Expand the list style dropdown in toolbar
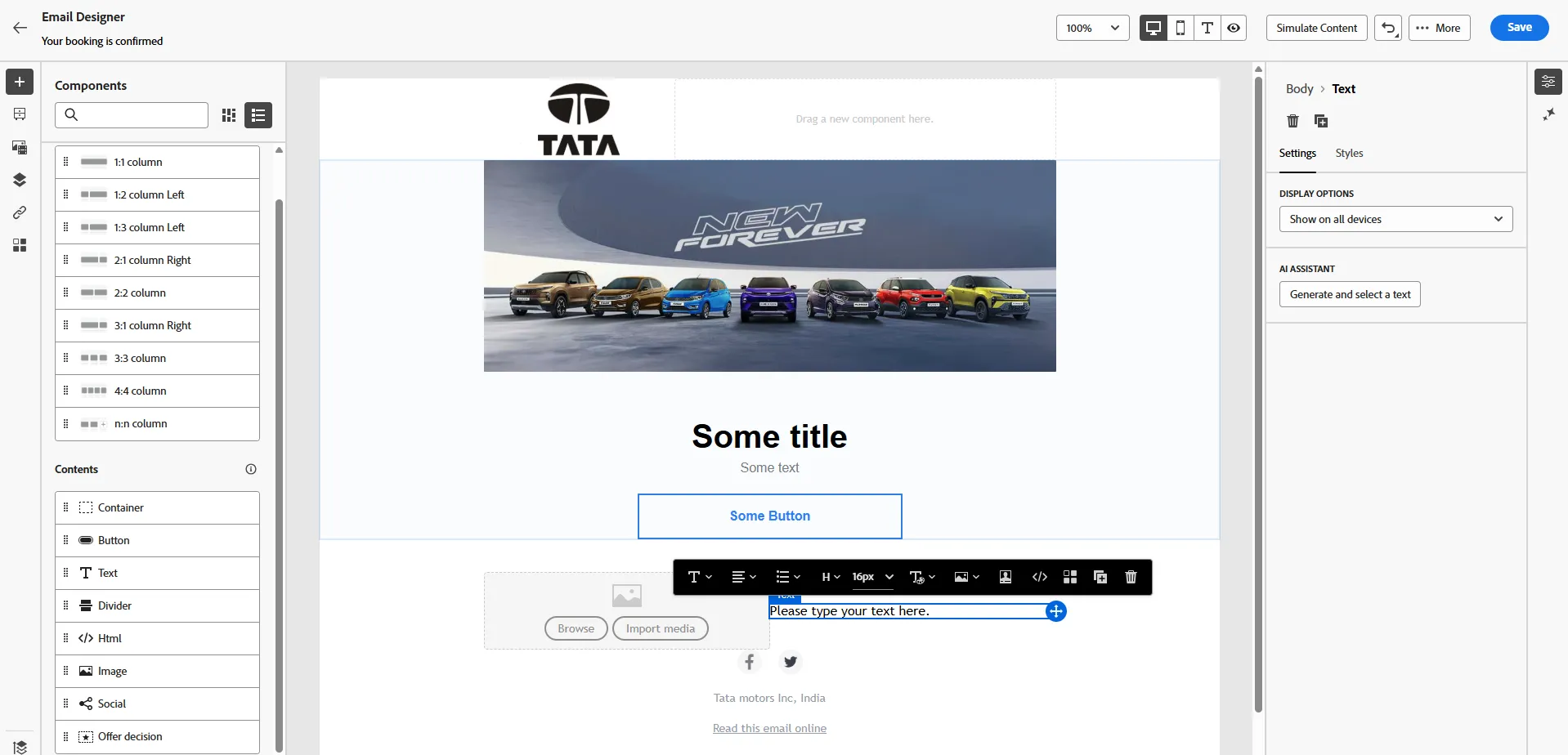The height and width of the screenshot is (755, 1568). [x=788, y=577]
